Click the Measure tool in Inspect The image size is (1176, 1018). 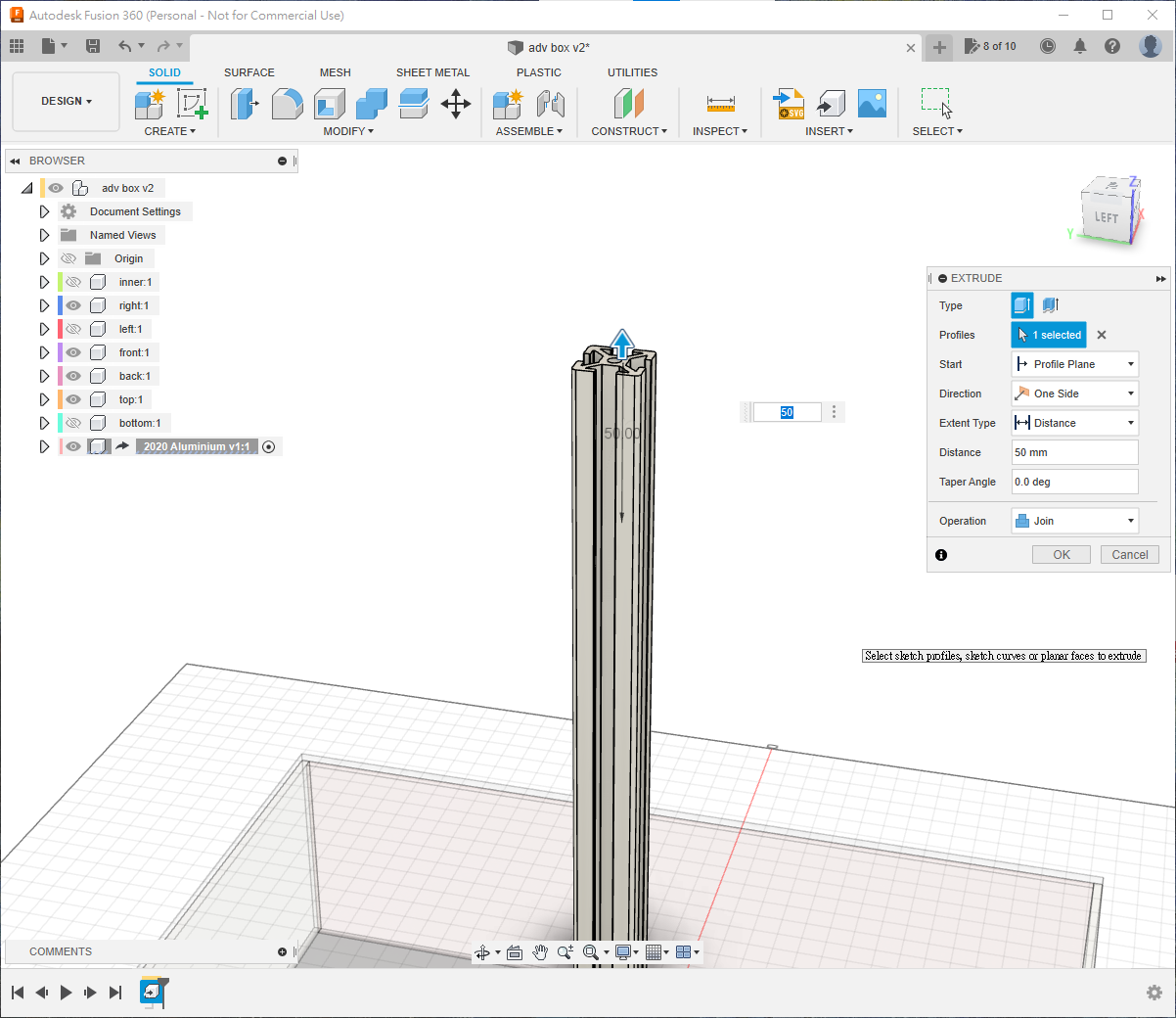pos(720,104)
